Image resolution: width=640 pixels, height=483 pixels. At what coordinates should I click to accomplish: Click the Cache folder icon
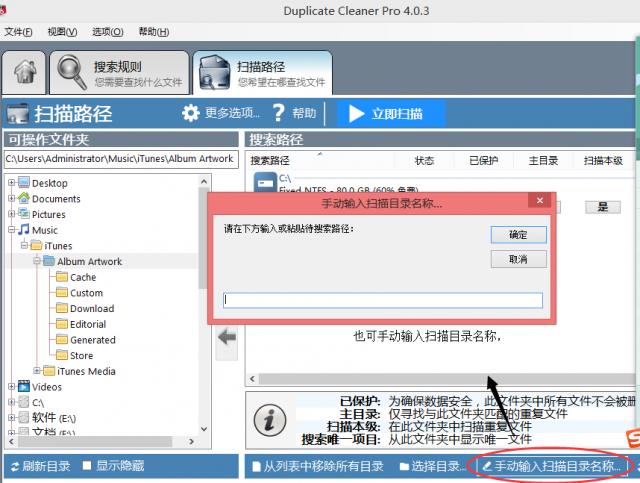[62, 277]
